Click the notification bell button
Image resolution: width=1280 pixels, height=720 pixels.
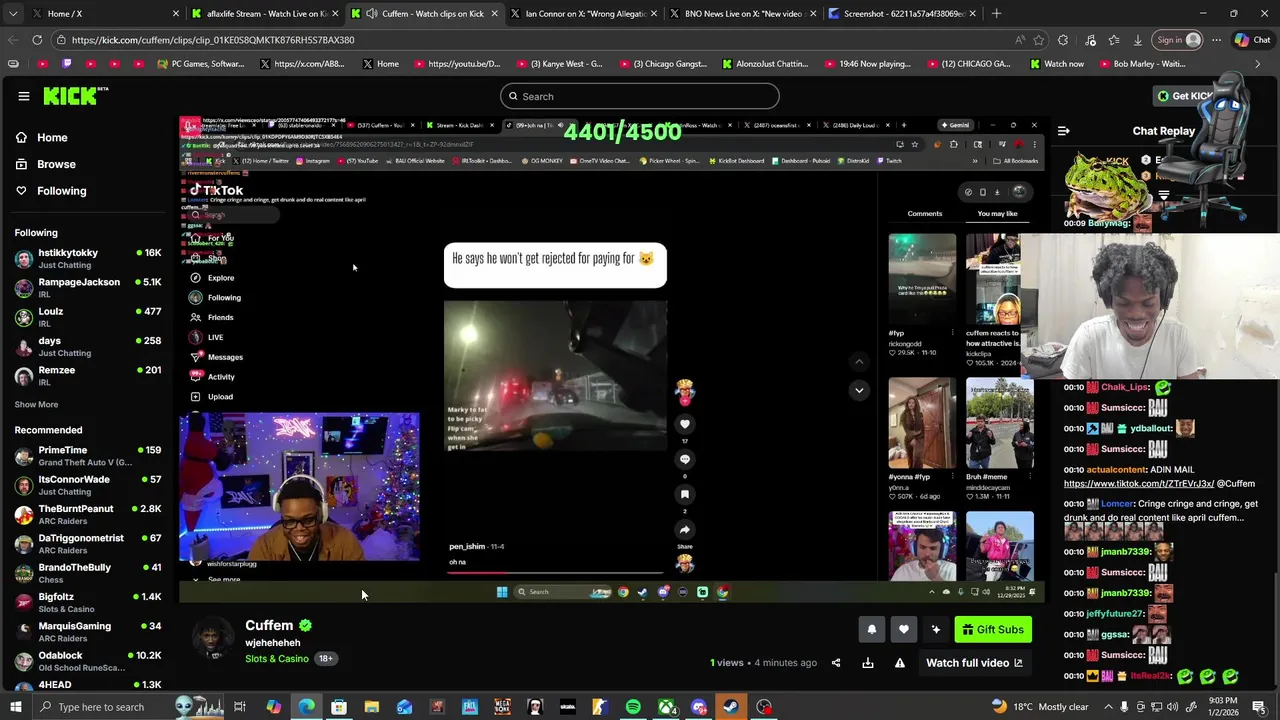(871, 629)
